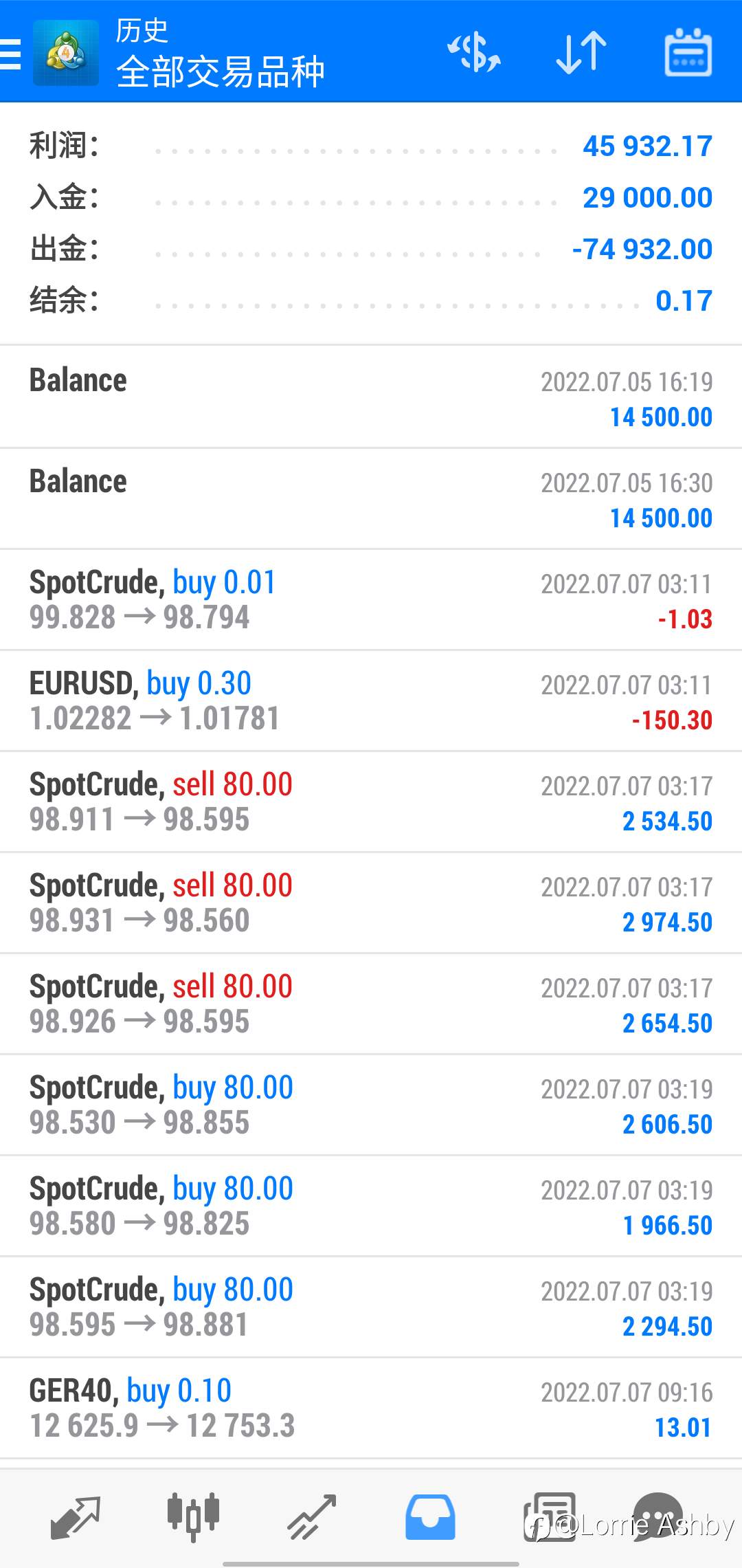Open SpotCrude sell trade with profit 2 974.50
This screenshot has width=742, height=1568.
(371, 903)
